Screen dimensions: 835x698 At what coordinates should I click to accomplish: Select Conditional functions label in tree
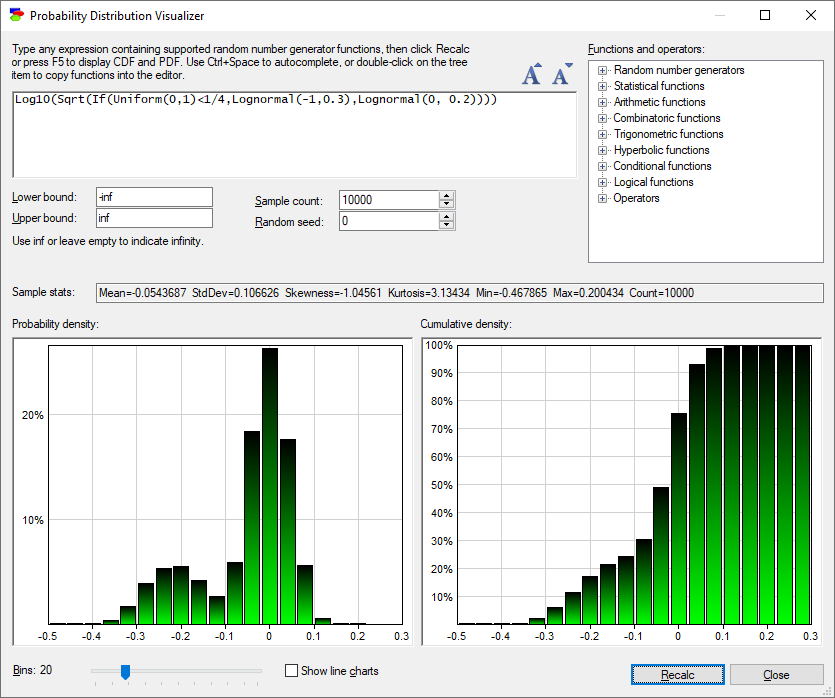click(x=662, y=166)
